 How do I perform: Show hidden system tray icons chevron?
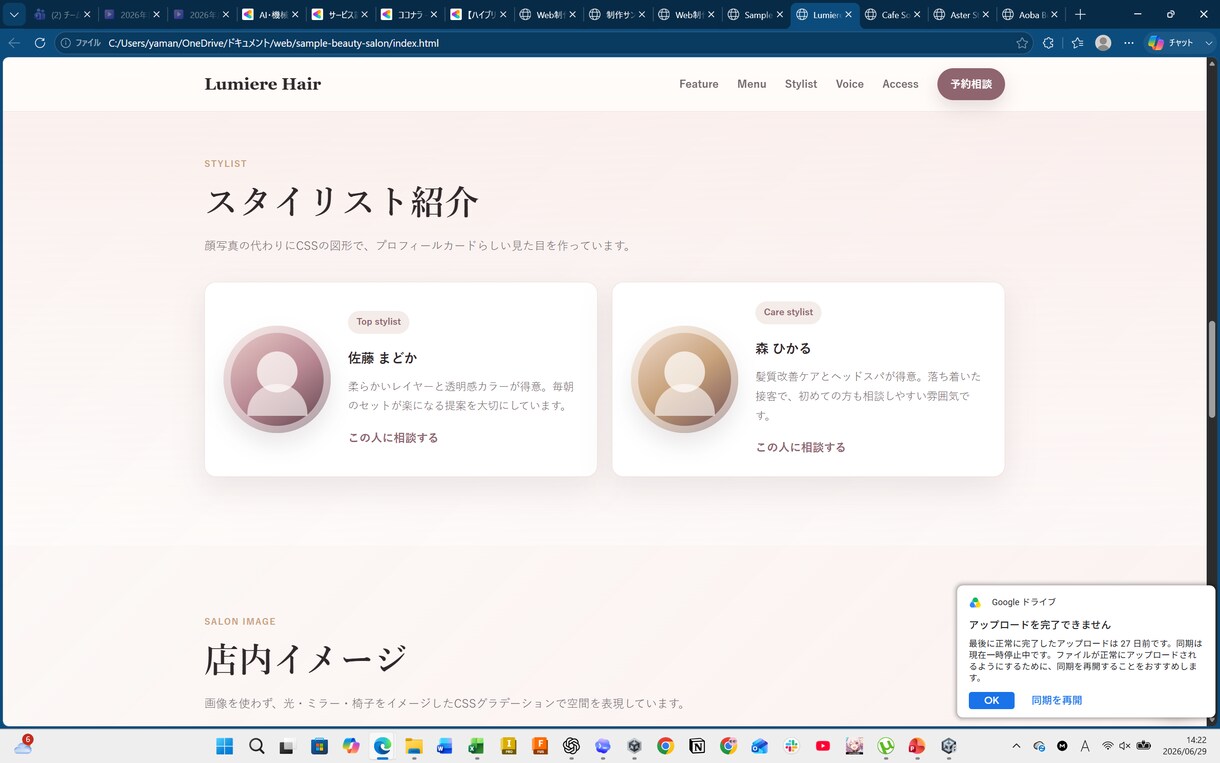(x=1016, y=746)
